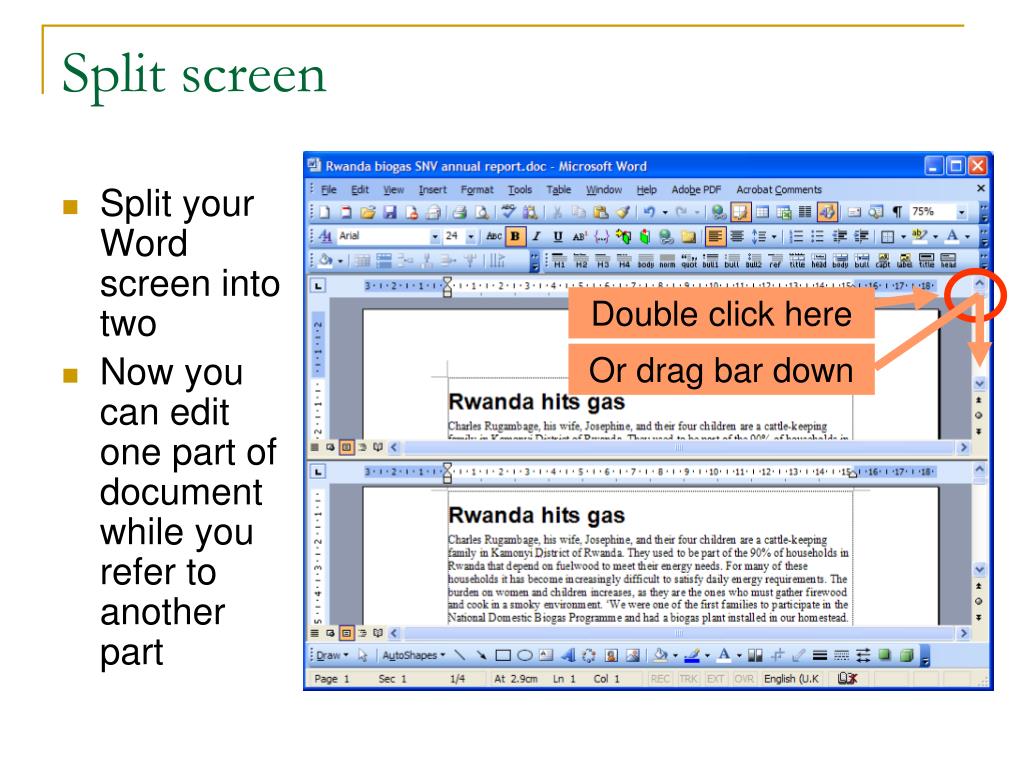Open the Draw menu dropdown
The height and width of the screenshot is (768, 1024).
(332, 655)
